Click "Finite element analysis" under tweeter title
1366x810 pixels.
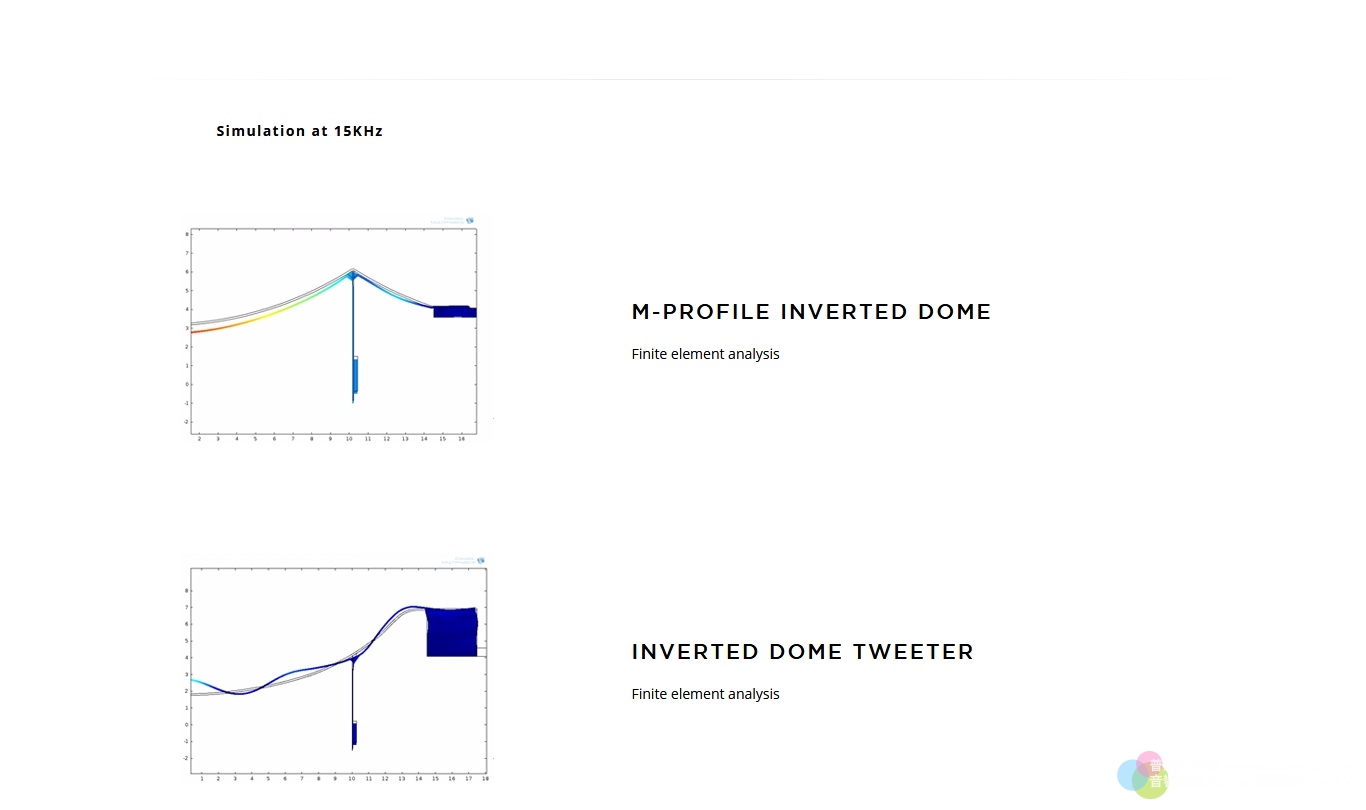click(x=705, y=694)
